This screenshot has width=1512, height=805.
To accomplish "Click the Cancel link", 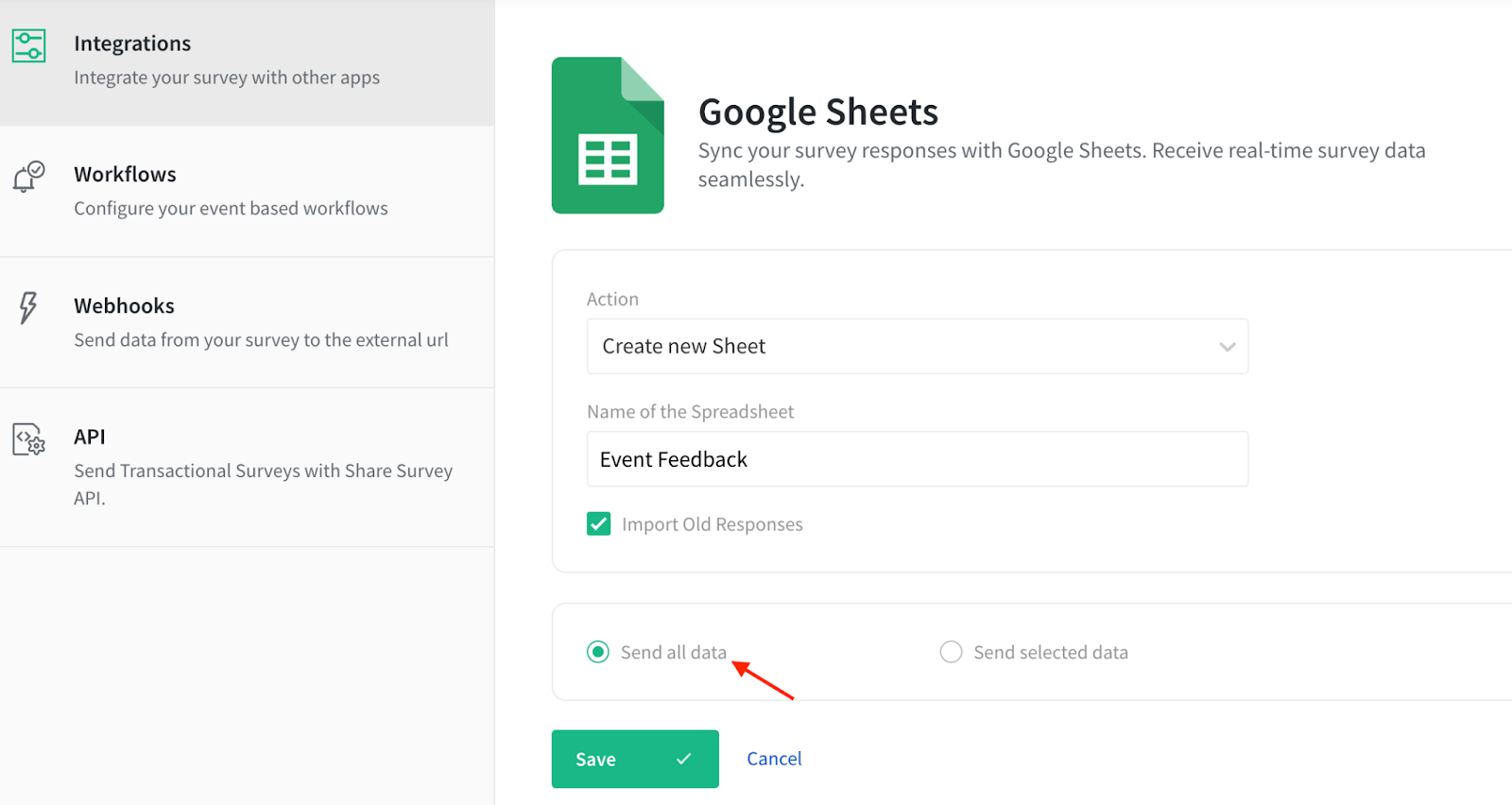I will 774,759.
